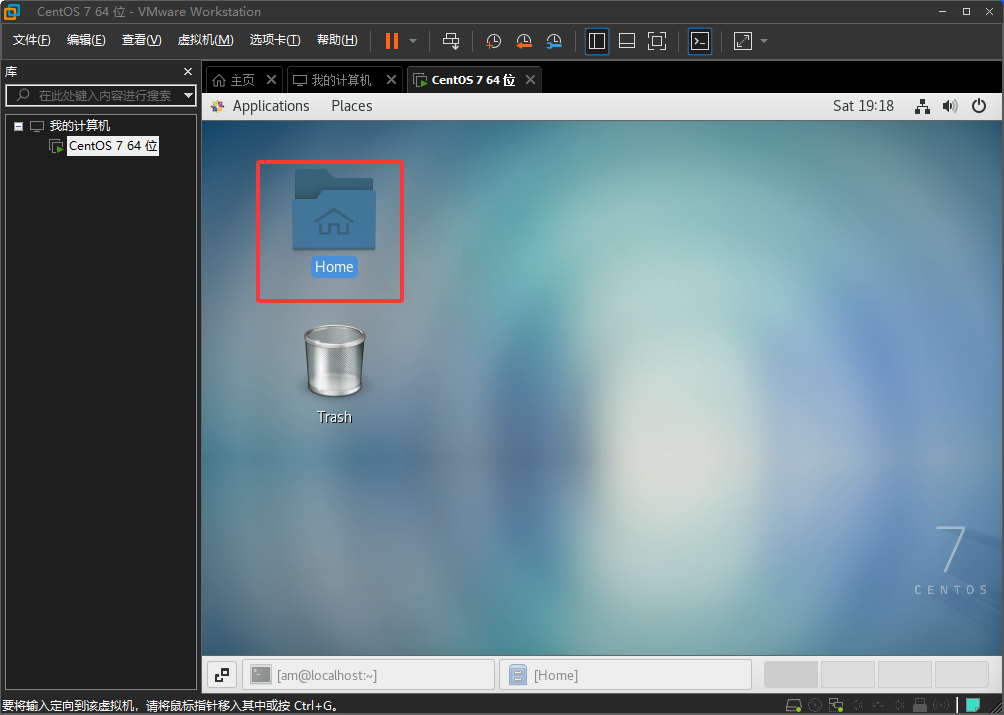Select the Home folder desktop icon
This screenshot has height=715, width=1004.
(x=334, y=223)
